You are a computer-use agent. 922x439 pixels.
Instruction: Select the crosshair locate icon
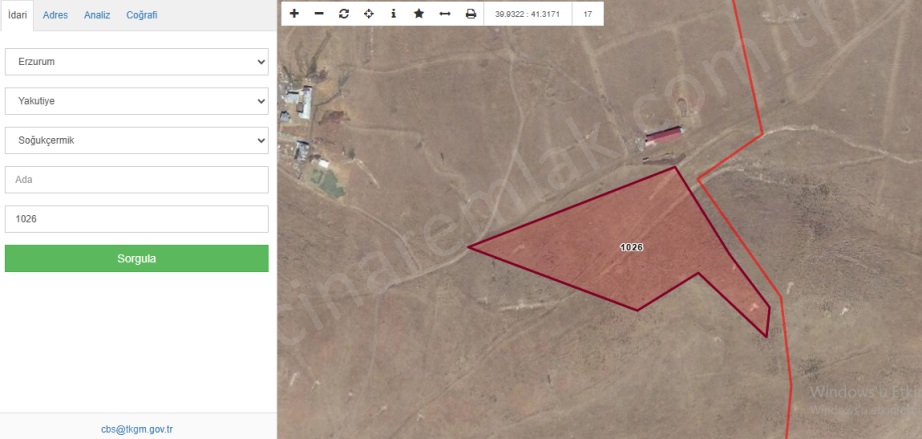(368, 14)
